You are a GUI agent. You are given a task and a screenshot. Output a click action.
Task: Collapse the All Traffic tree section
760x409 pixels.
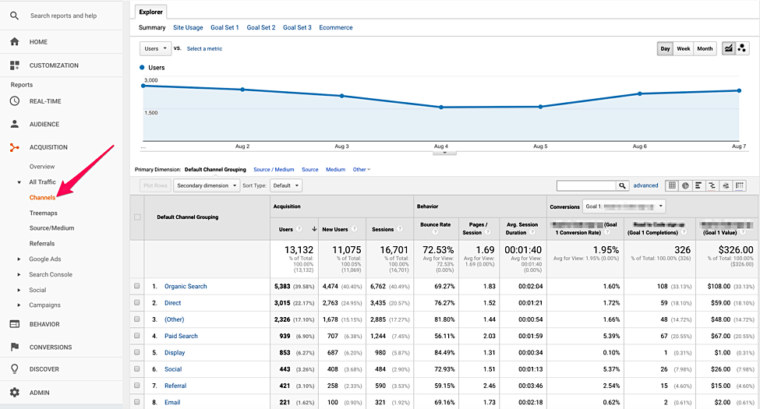pos(19,182)
